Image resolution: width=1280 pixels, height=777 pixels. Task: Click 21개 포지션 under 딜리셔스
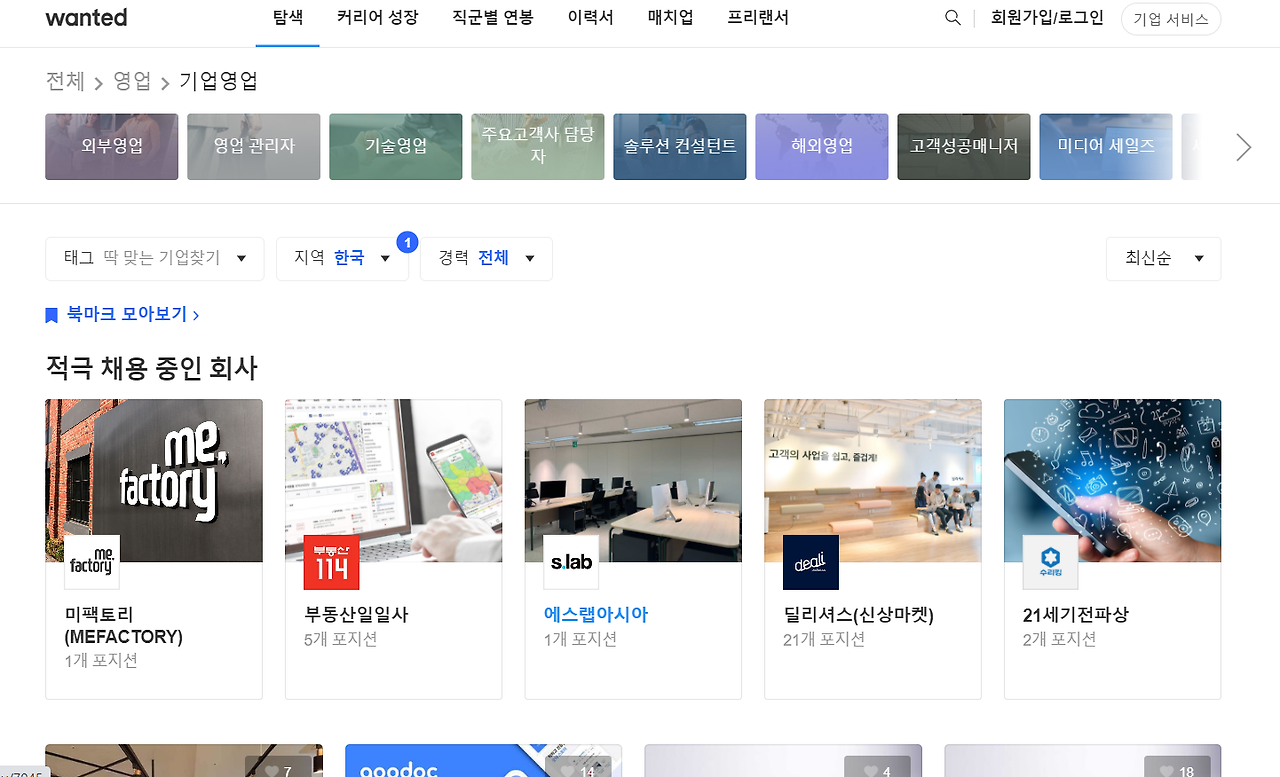tap(824, 639)
